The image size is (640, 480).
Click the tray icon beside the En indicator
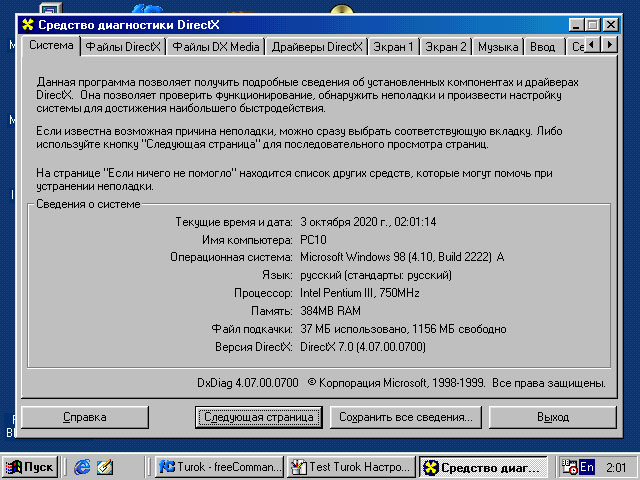pyautogui.click(x=570, y=467)
